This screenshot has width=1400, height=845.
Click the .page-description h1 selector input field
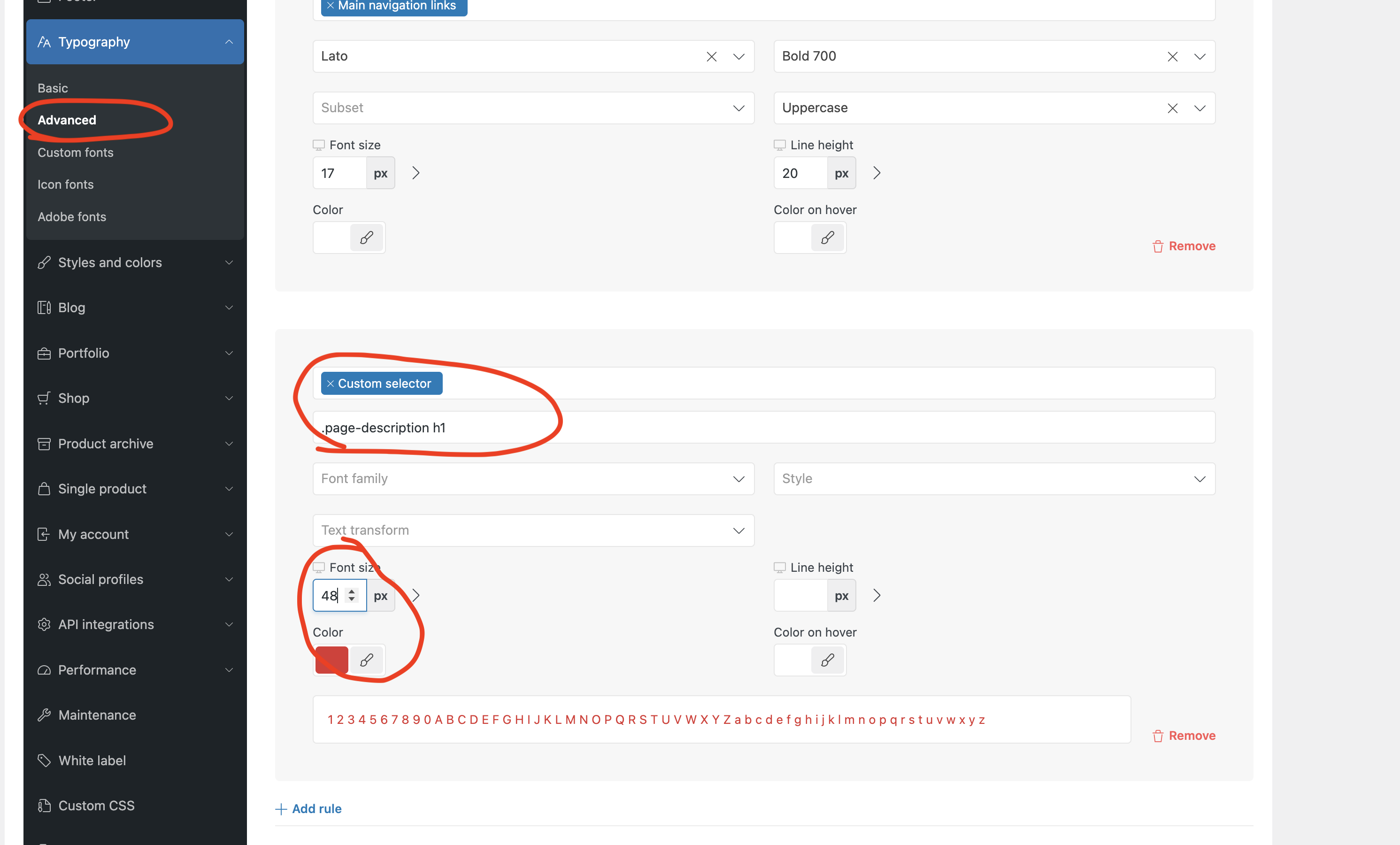(763, 427)
